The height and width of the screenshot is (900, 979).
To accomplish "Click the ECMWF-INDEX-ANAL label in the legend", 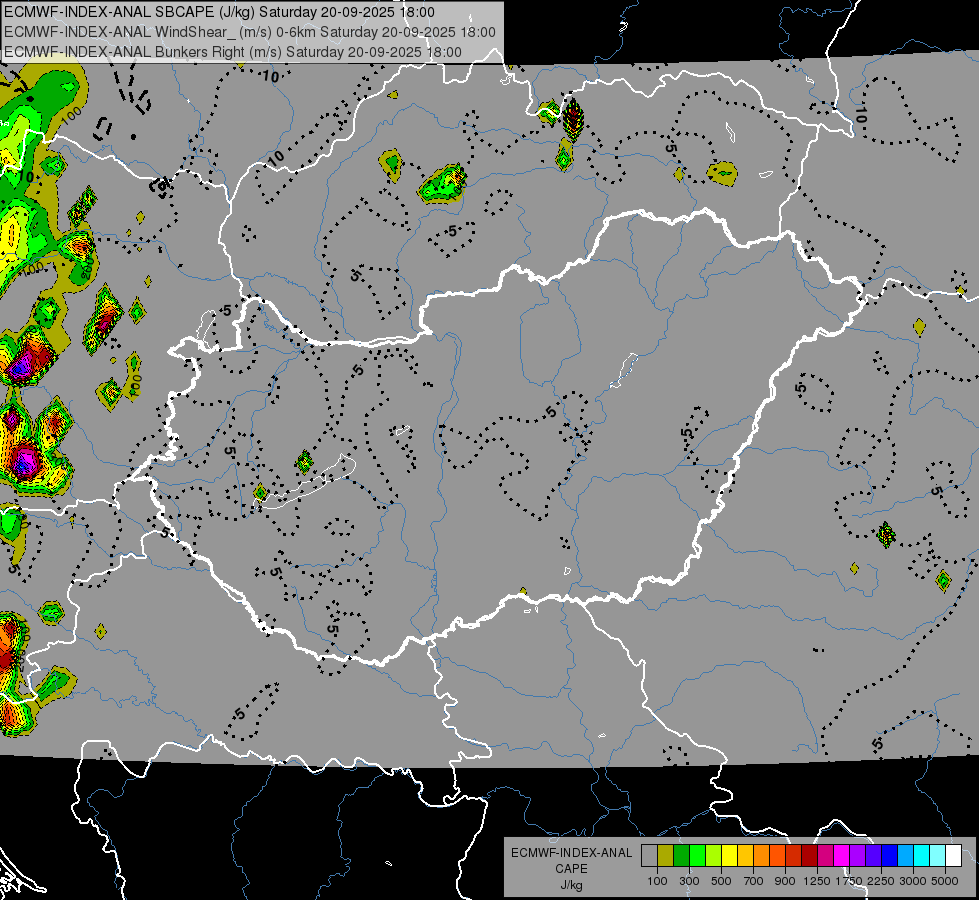I will coord(571,853).
